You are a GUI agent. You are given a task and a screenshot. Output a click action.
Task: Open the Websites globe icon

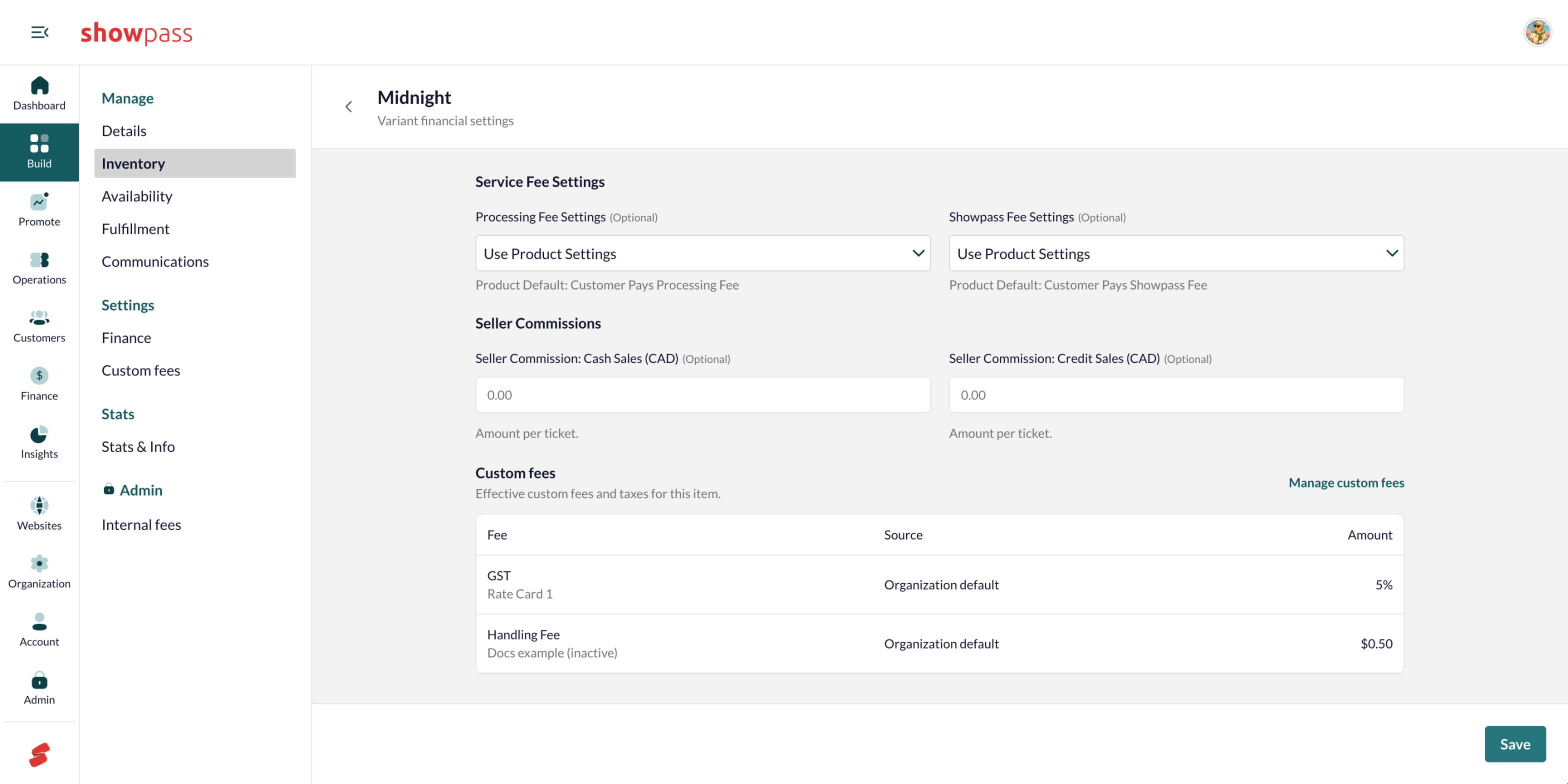(39, 505)
